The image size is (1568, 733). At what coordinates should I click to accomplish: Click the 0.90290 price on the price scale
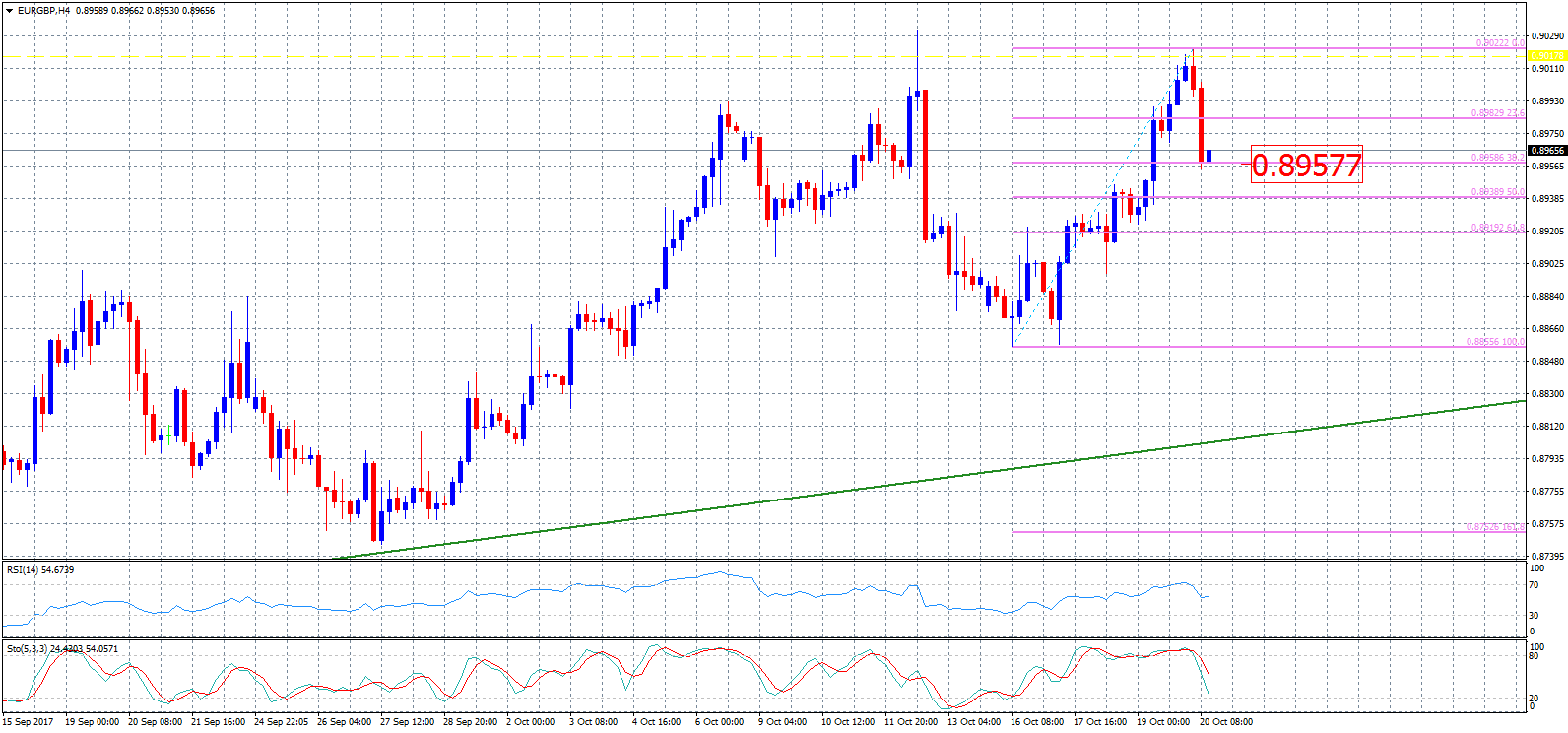pos(1546,36)
